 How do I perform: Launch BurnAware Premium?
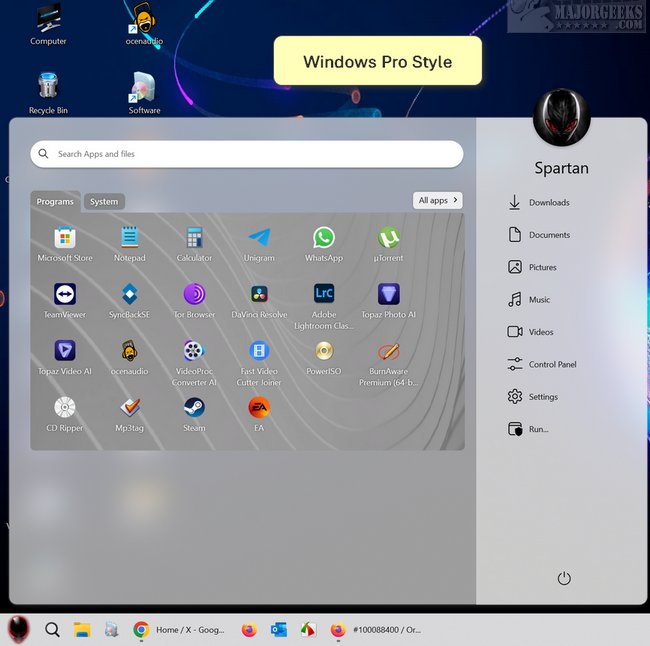point(388,364)
